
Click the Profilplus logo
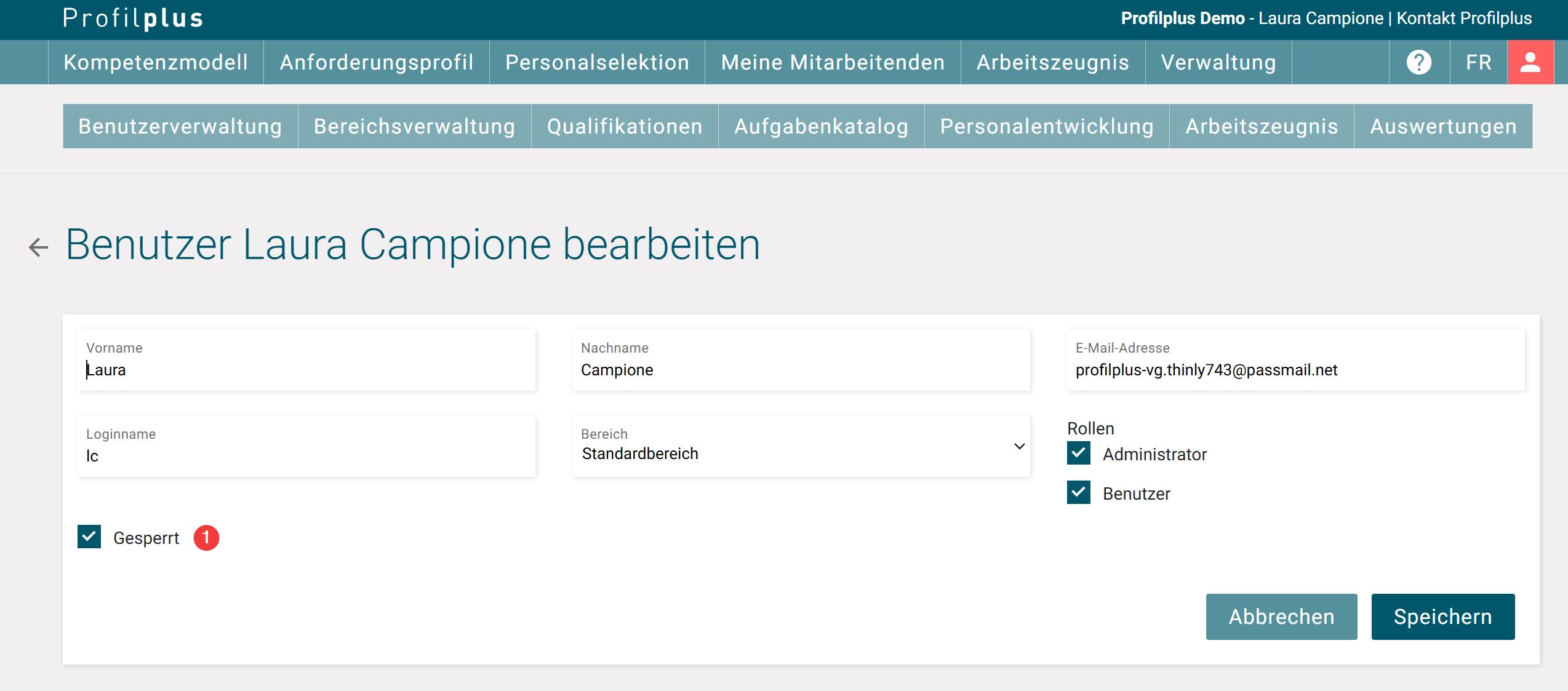(x=133, y=18)
